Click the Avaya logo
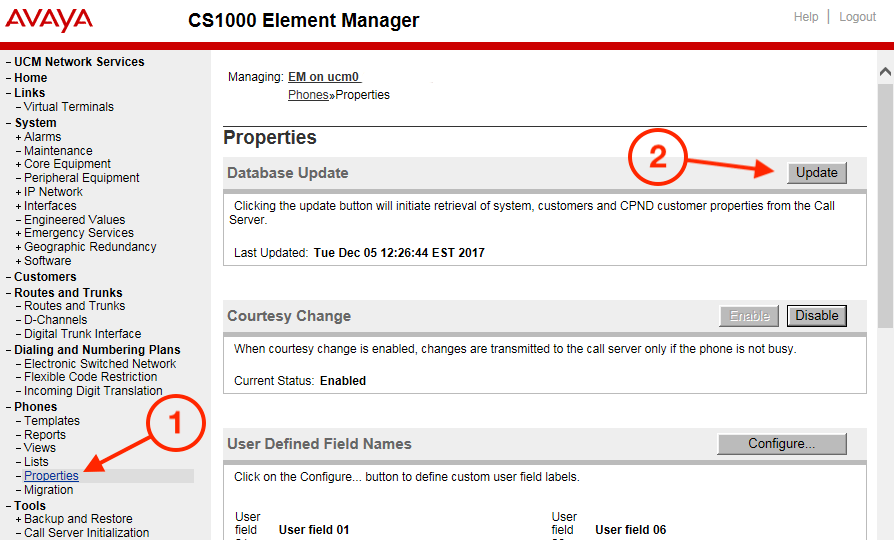 [49, 20]
